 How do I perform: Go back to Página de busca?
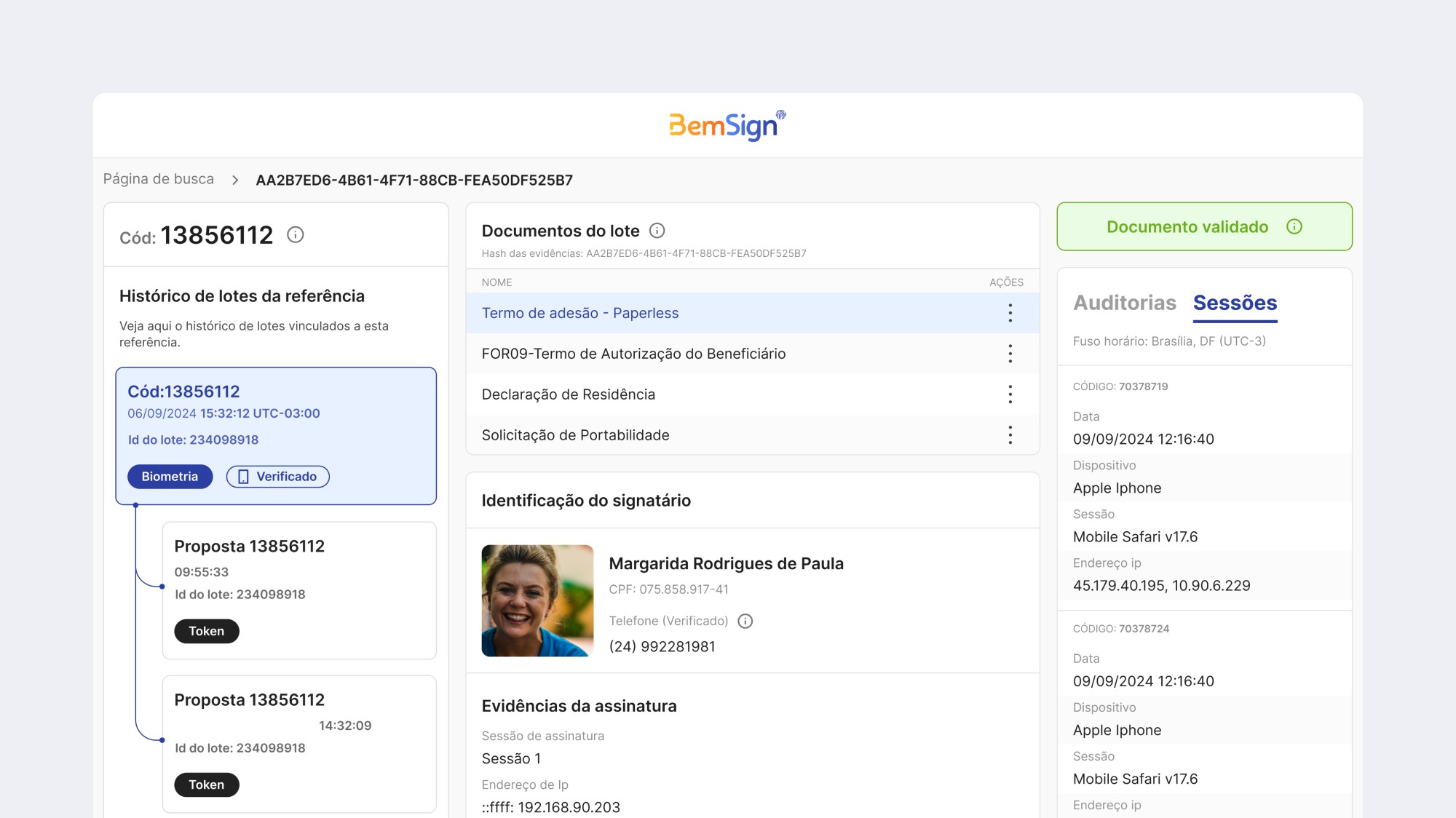[159, 179]
